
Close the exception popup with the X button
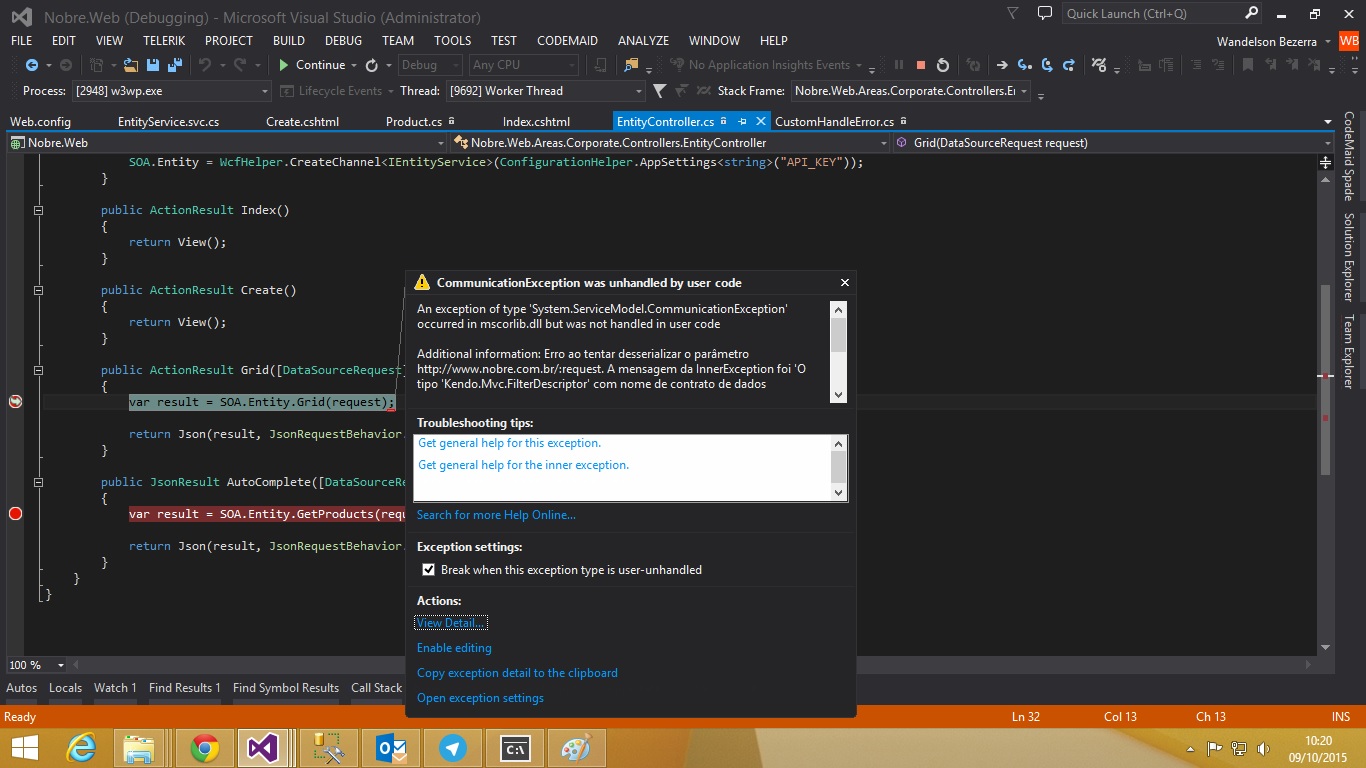(845, 283)
